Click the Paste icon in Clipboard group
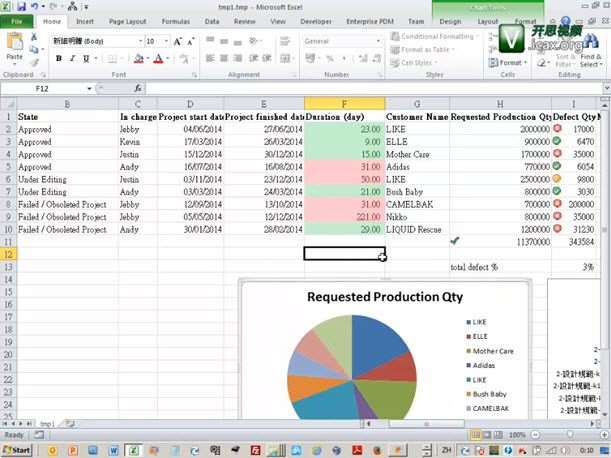Viewport: 611px width, 458px height. click(15, 47)
